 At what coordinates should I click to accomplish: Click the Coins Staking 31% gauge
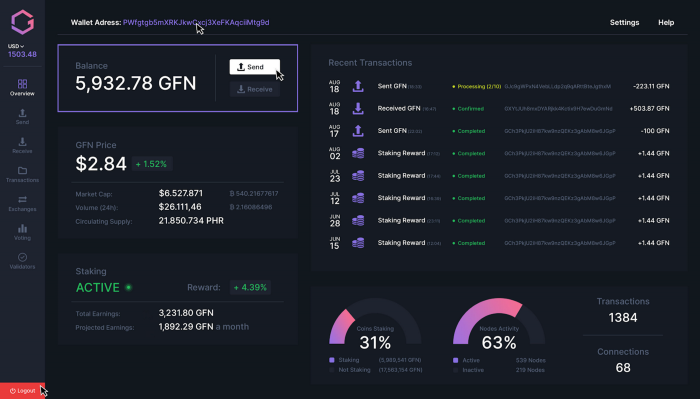click(x=375, y=322)
